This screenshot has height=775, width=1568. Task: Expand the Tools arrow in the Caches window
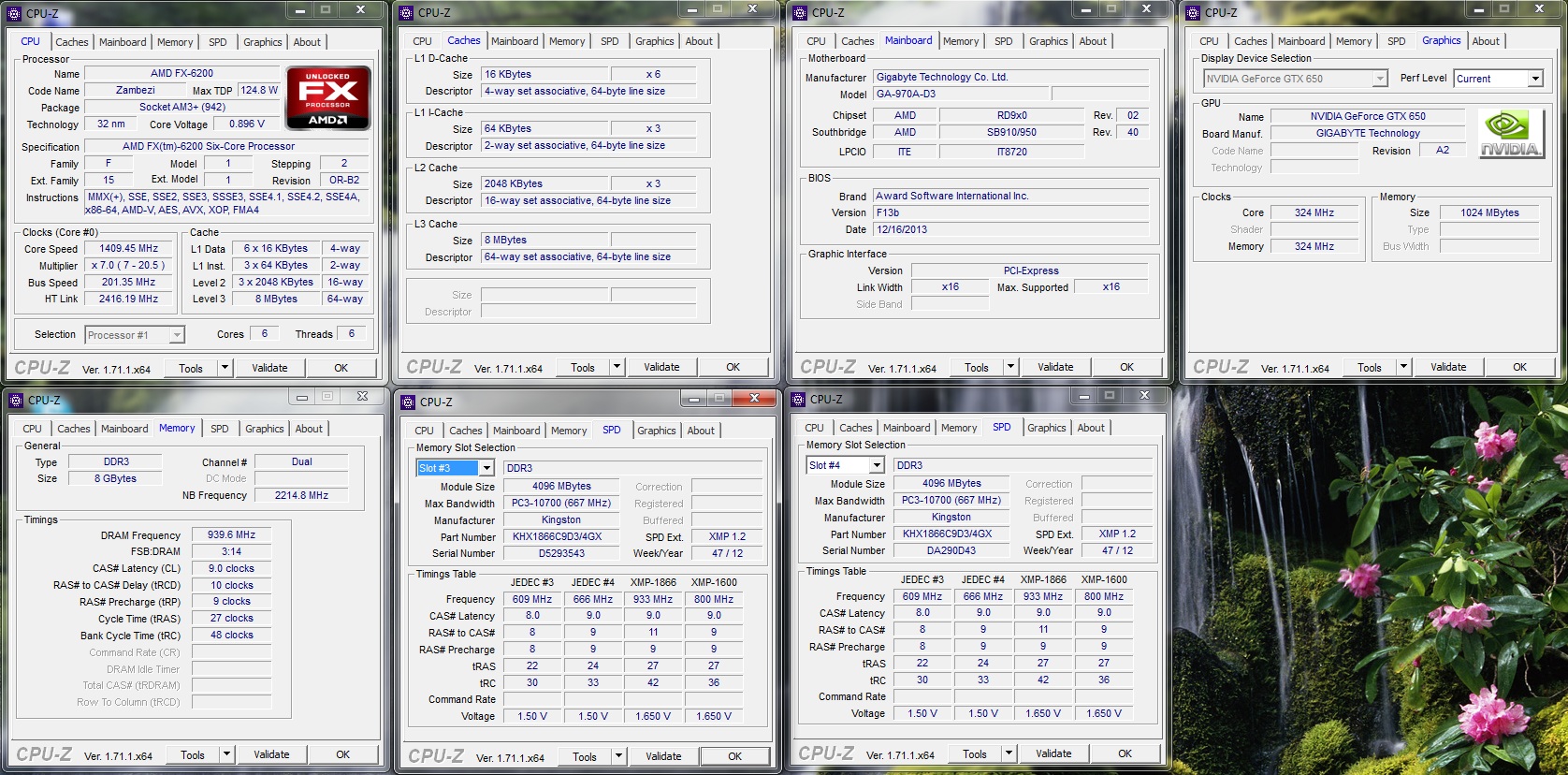point(617,367)
